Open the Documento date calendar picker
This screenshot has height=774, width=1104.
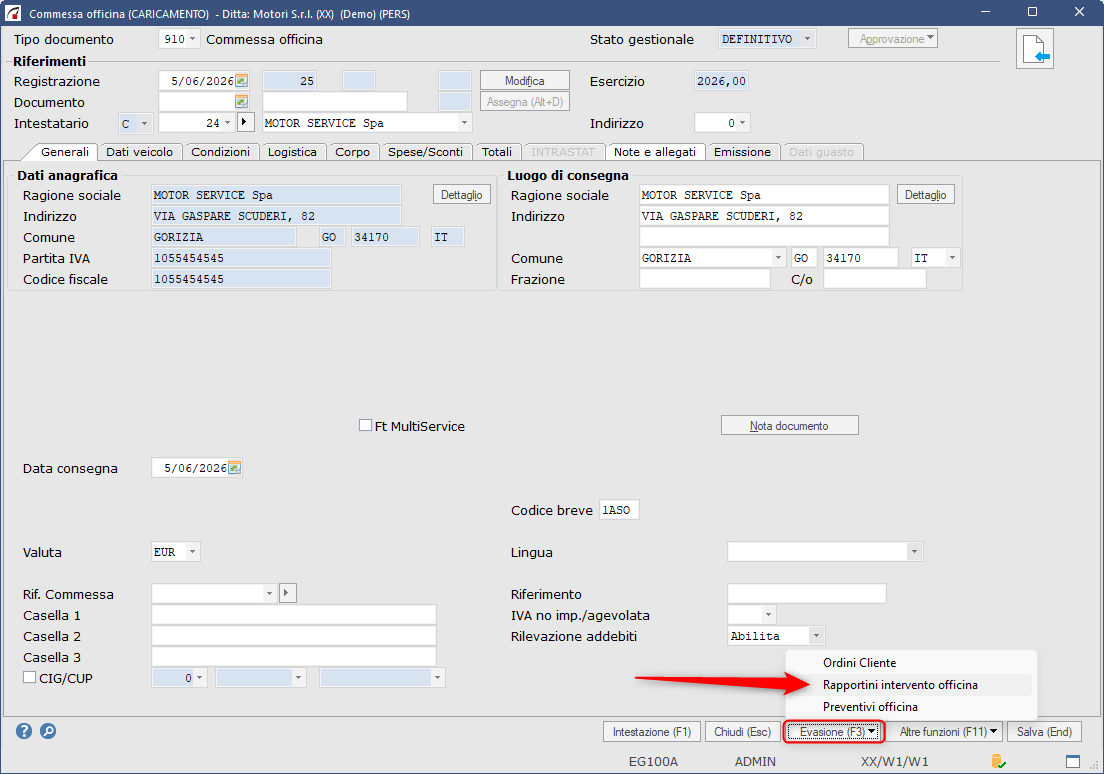coord(242,102)
